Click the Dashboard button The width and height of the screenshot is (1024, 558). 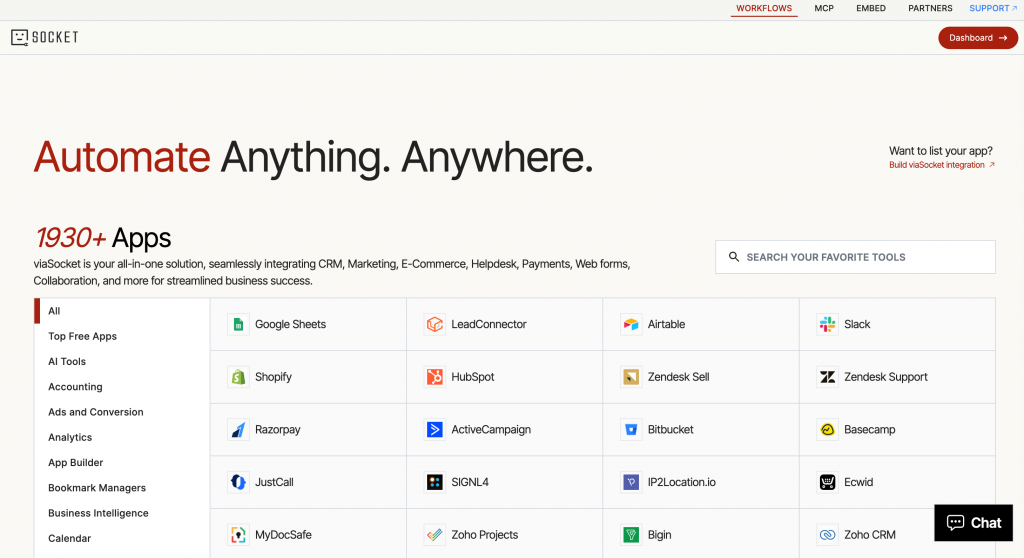[x=978, y=38]
